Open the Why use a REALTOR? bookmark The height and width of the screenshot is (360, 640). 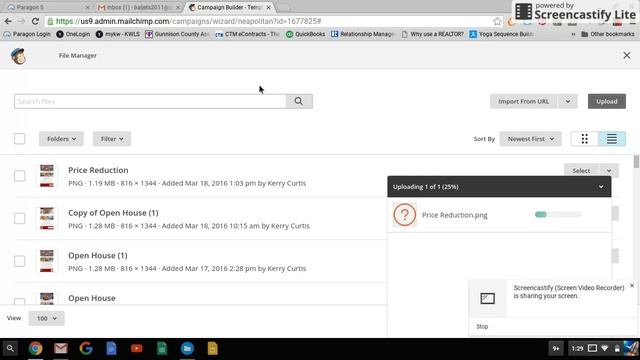(x=433, y=34)
